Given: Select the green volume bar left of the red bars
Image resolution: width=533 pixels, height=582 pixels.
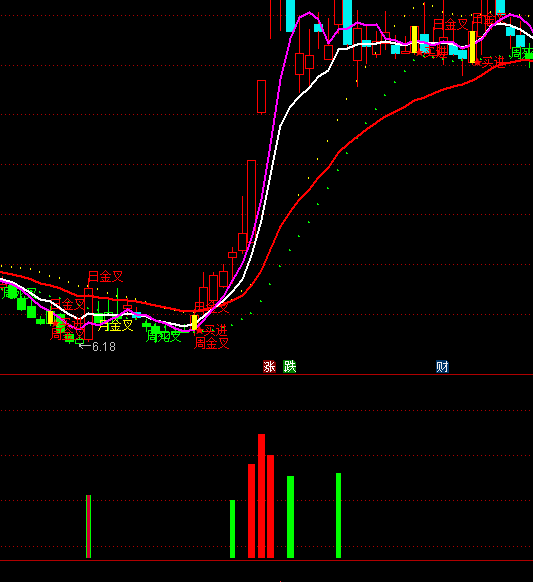Looking at the screenshot, I should pyautogui.click(x=232, y=529).
